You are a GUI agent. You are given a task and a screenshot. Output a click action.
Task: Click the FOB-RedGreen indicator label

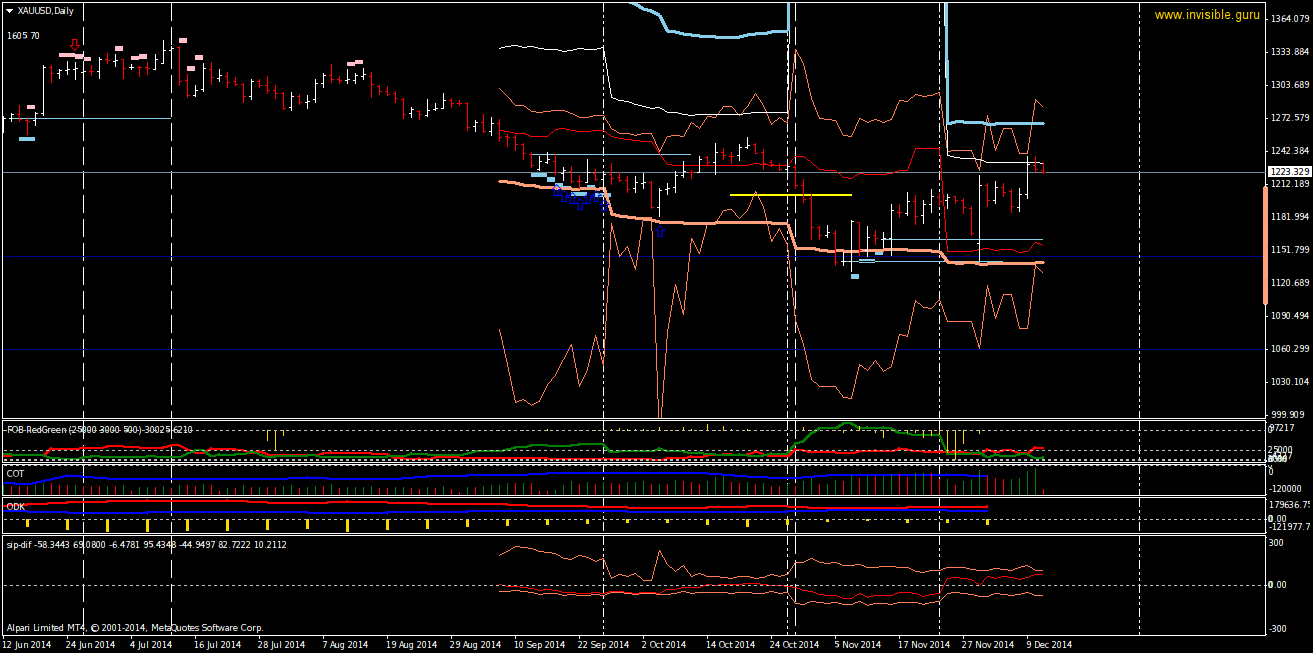100,429
